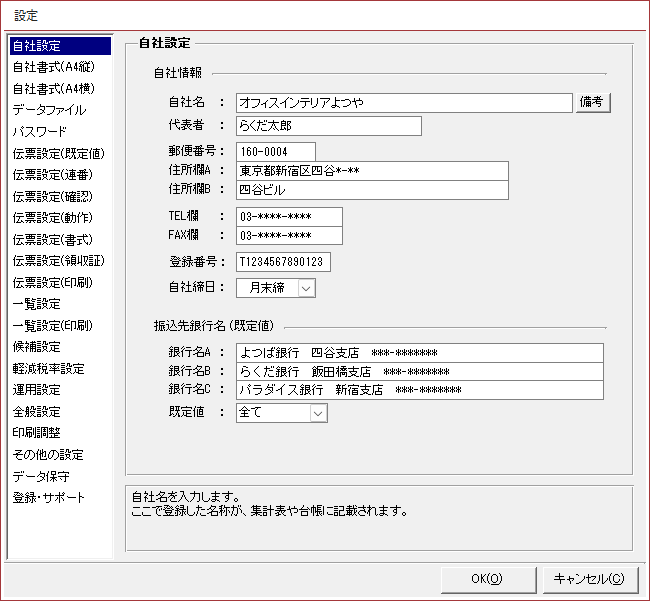Image resolution: width=650 pixels, height=601 pixels.
Task: Open the 自社締日 dropdown
Action: [x=306, y=288]
